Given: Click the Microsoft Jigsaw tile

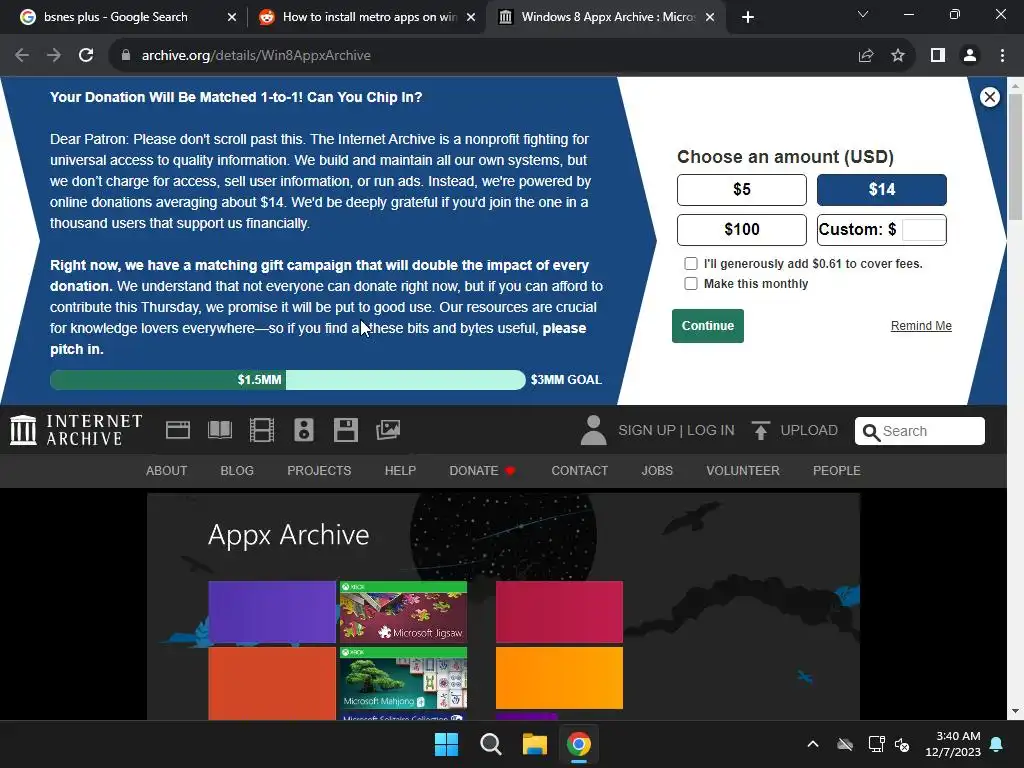Looking at the screenshot, I should pyautogui.click(x=404, y=612).
